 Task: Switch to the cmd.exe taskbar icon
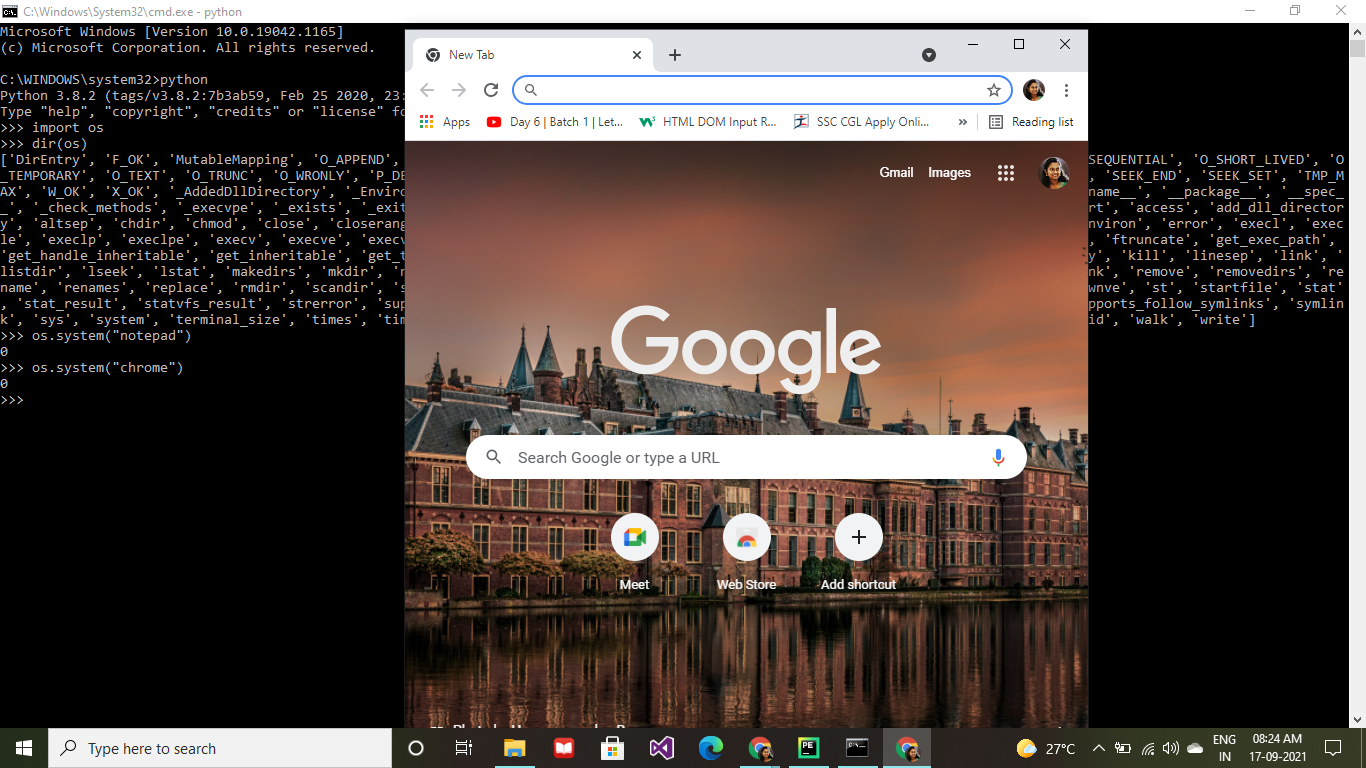(x=857, y=748)
